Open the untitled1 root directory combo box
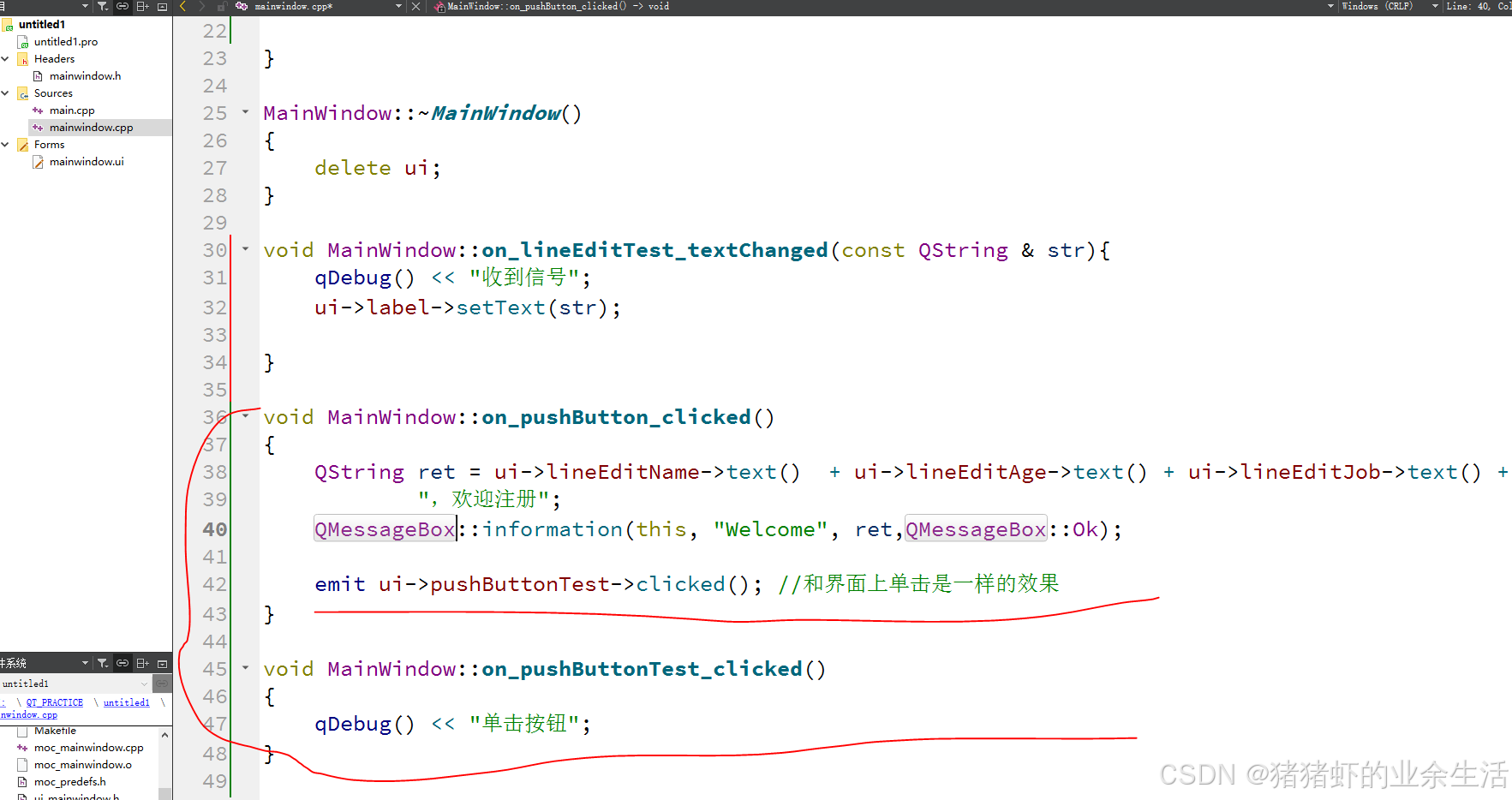This screenshot has height=800, width=1512. 75,684
